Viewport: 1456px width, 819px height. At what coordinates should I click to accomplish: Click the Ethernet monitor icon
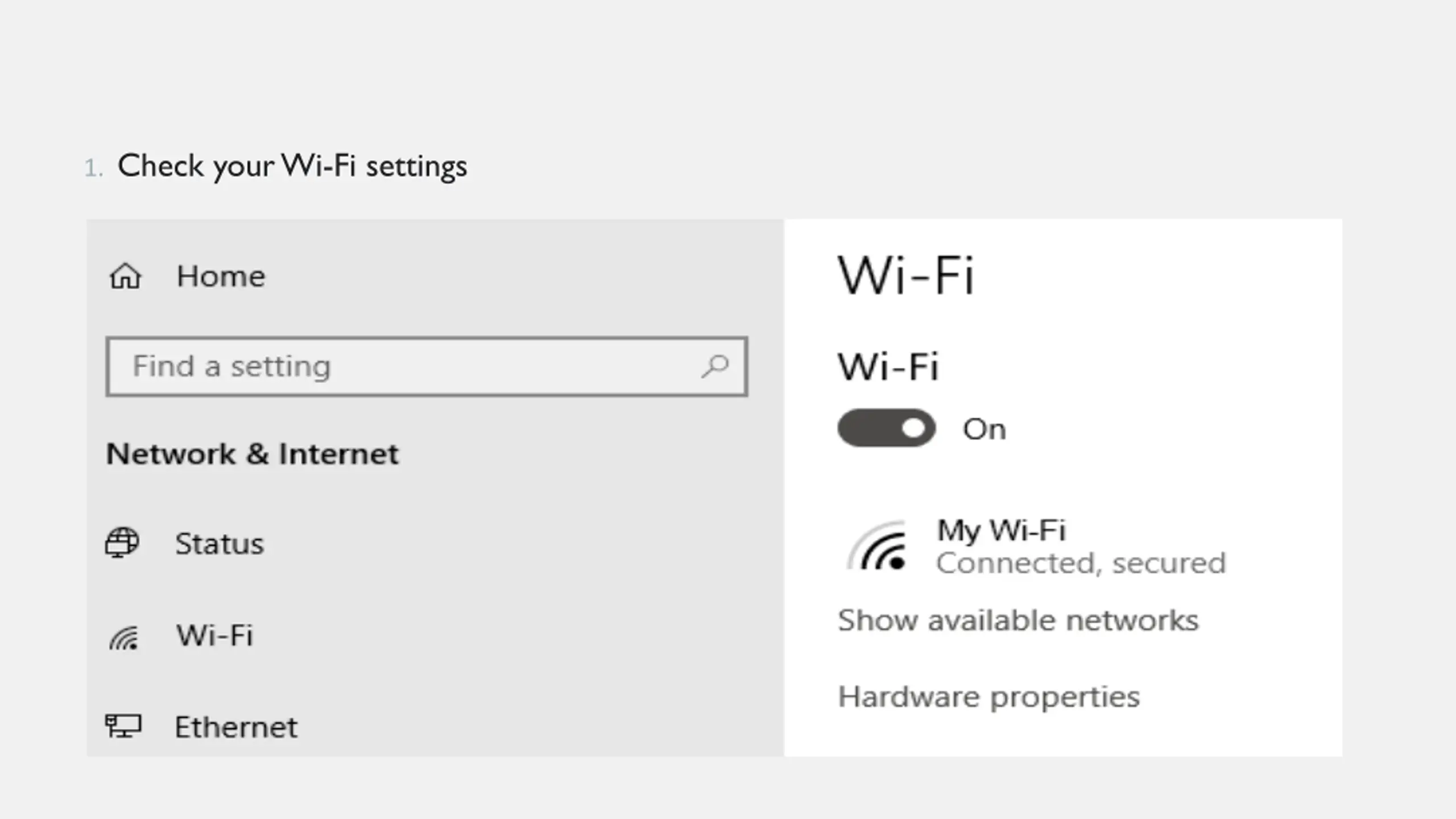123,726
